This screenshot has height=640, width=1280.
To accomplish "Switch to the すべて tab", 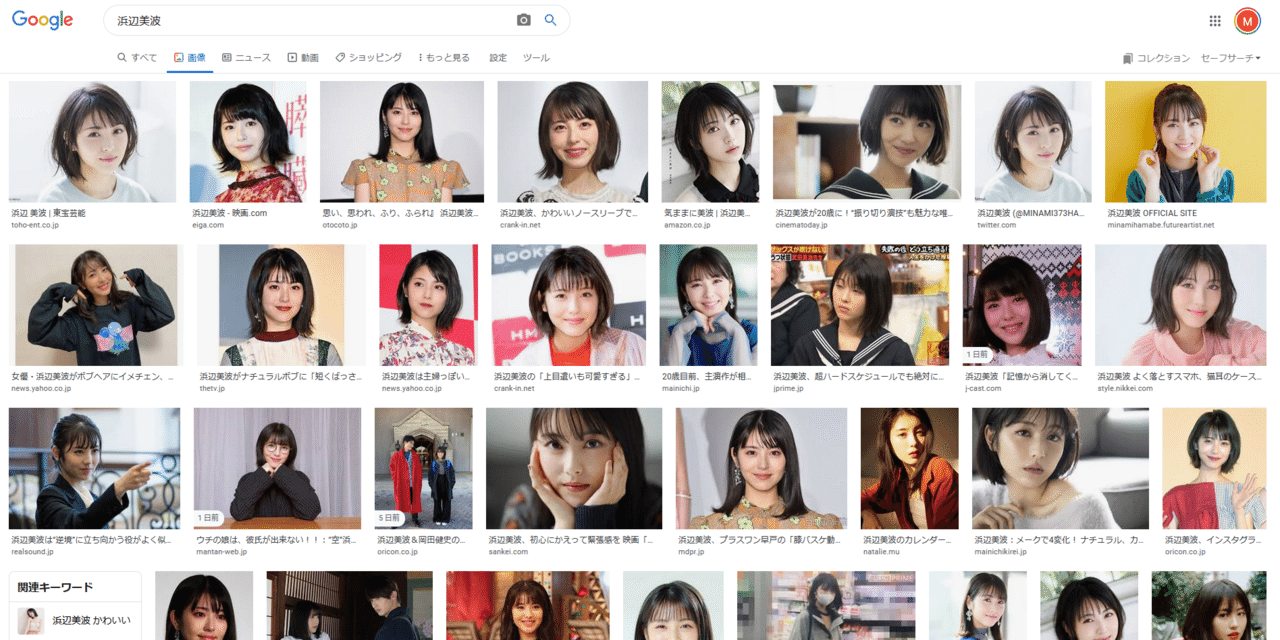I will pos(137,58).
